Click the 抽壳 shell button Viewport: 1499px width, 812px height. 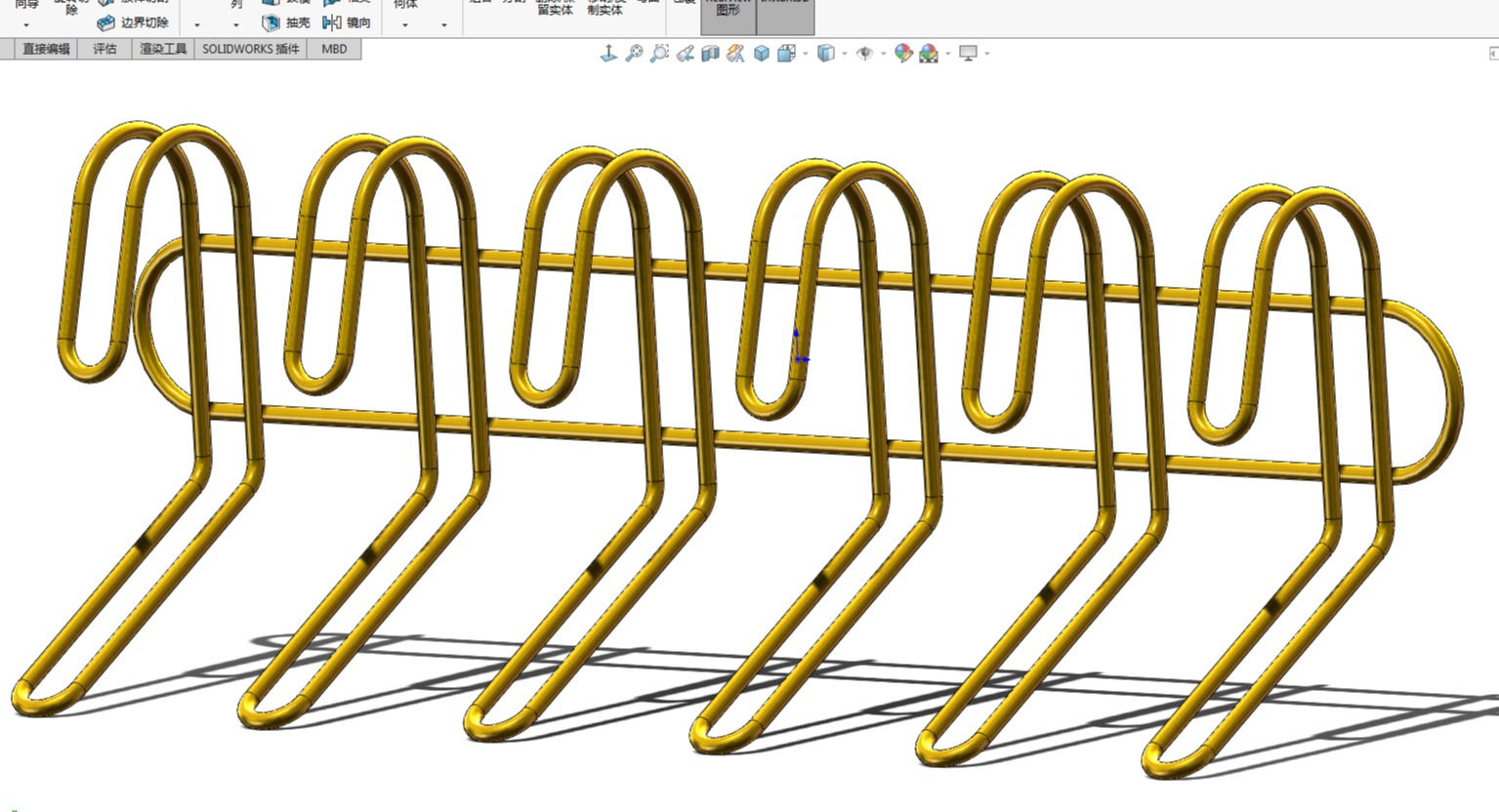coord(287,22)
